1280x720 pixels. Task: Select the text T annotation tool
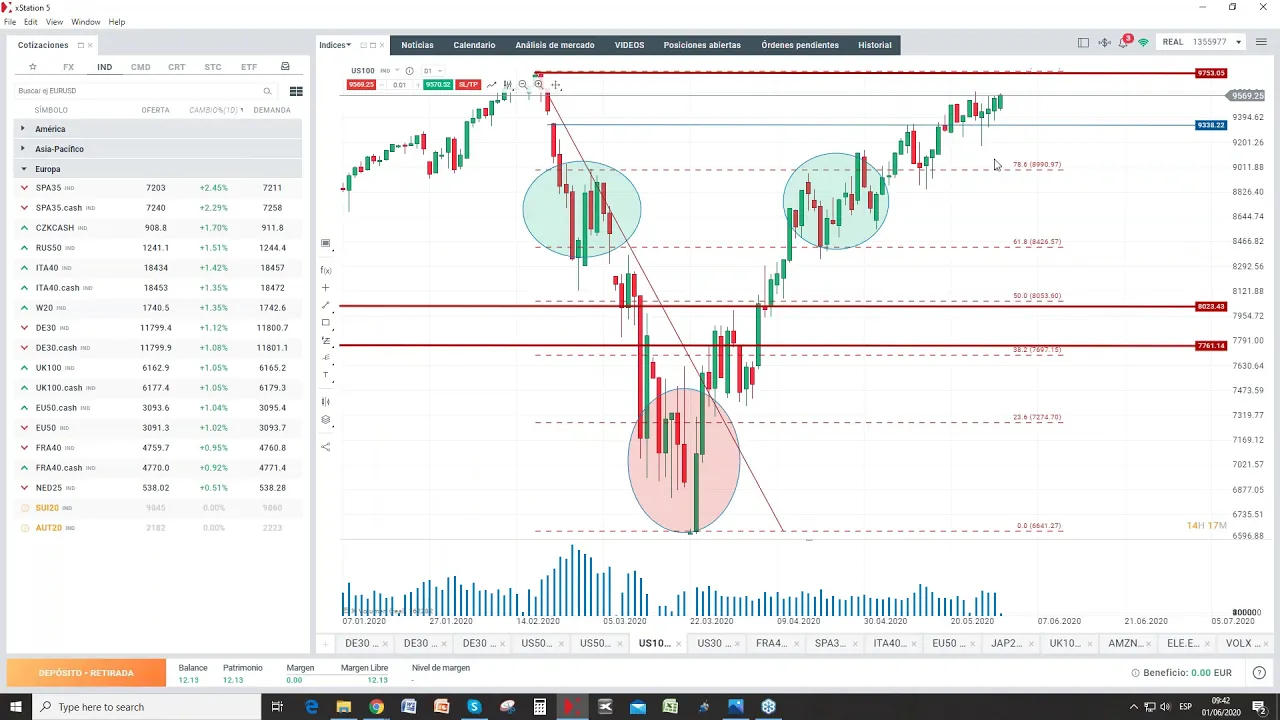click(325, 375)
